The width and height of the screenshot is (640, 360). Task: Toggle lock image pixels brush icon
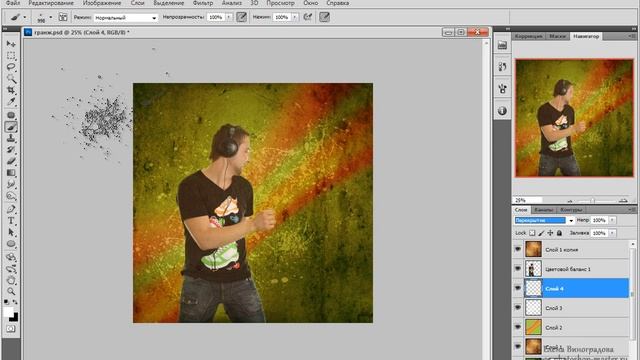(541, 233)
